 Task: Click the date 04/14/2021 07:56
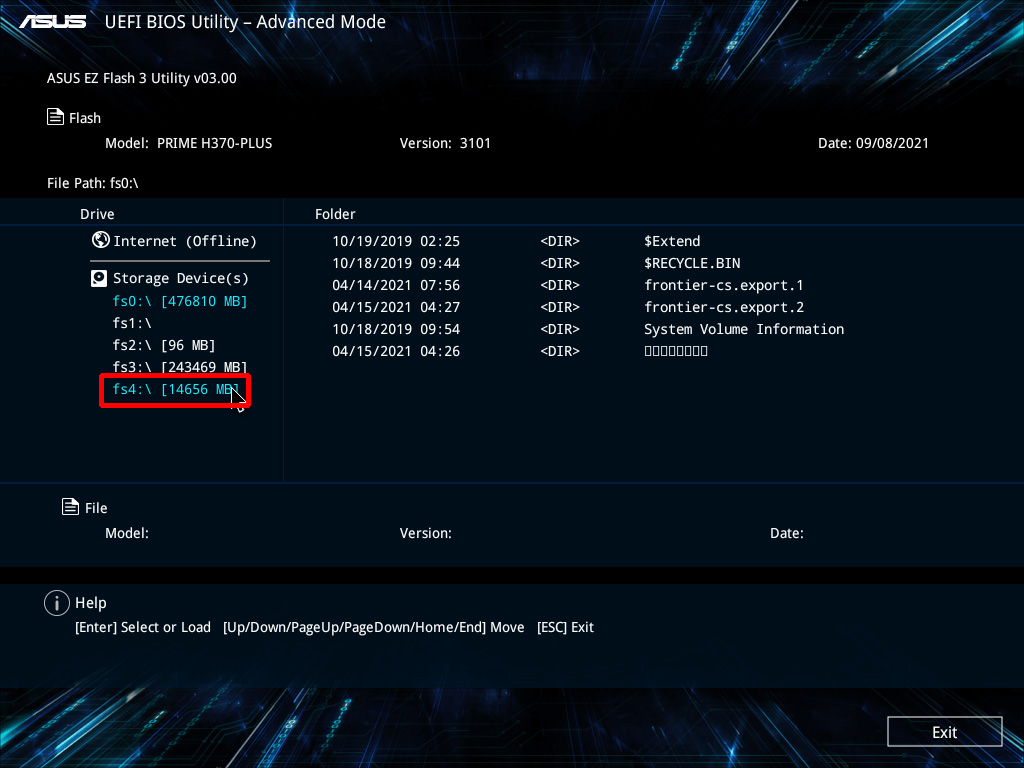396,285
